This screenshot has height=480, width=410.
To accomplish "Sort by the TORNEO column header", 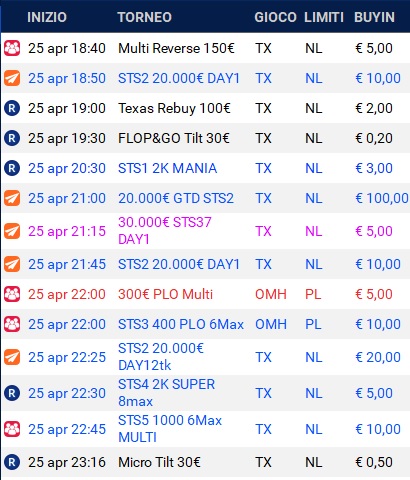I will pyautogui.click(x=145, y=17).
